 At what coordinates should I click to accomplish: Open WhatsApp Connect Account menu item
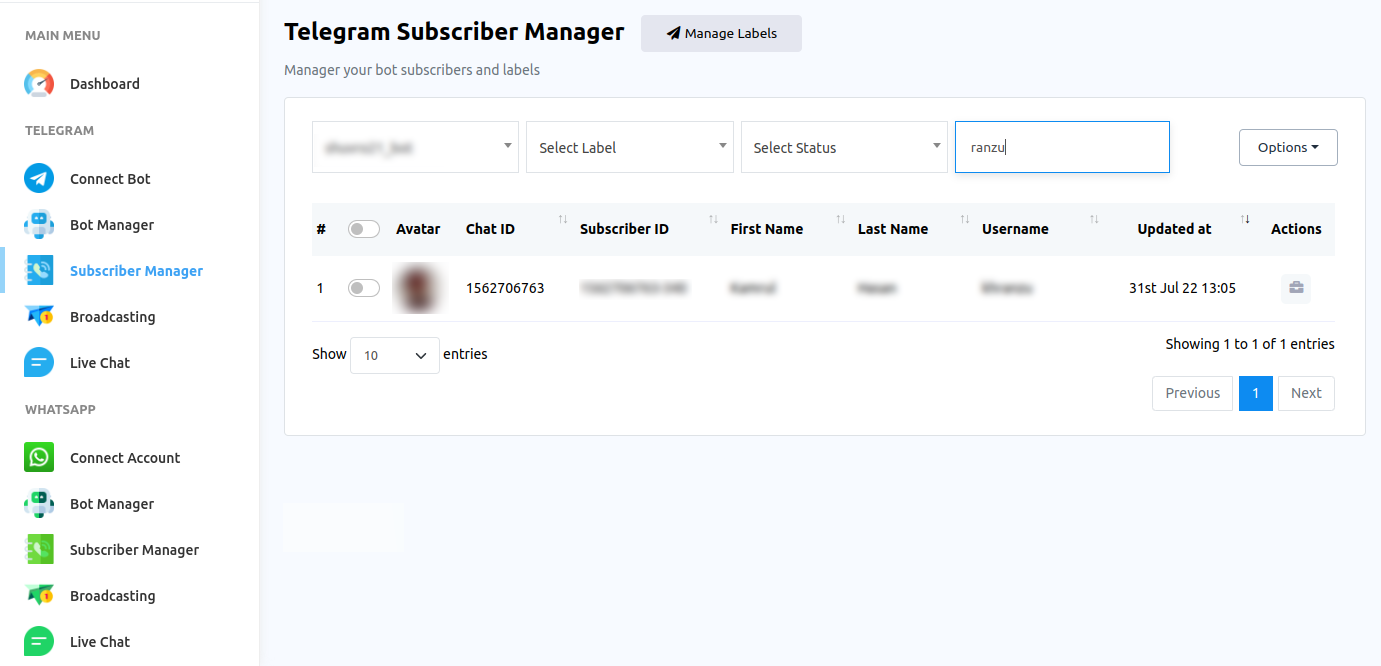[125, 458]
